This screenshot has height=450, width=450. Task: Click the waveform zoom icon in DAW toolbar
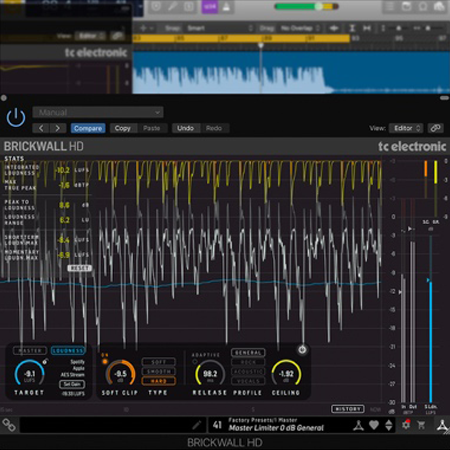(334, 28)
